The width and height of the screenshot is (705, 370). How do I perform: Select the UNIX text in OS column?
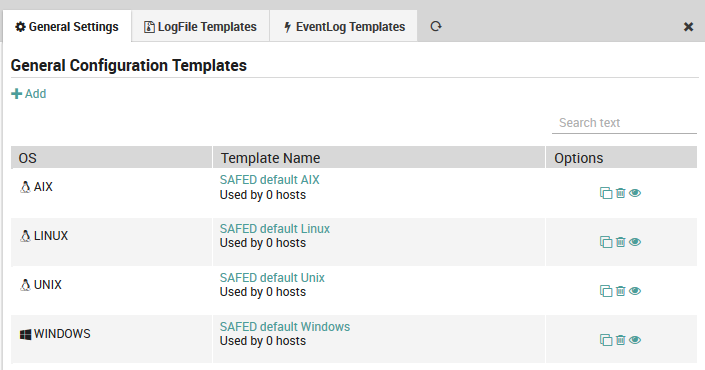click(48, 285)
